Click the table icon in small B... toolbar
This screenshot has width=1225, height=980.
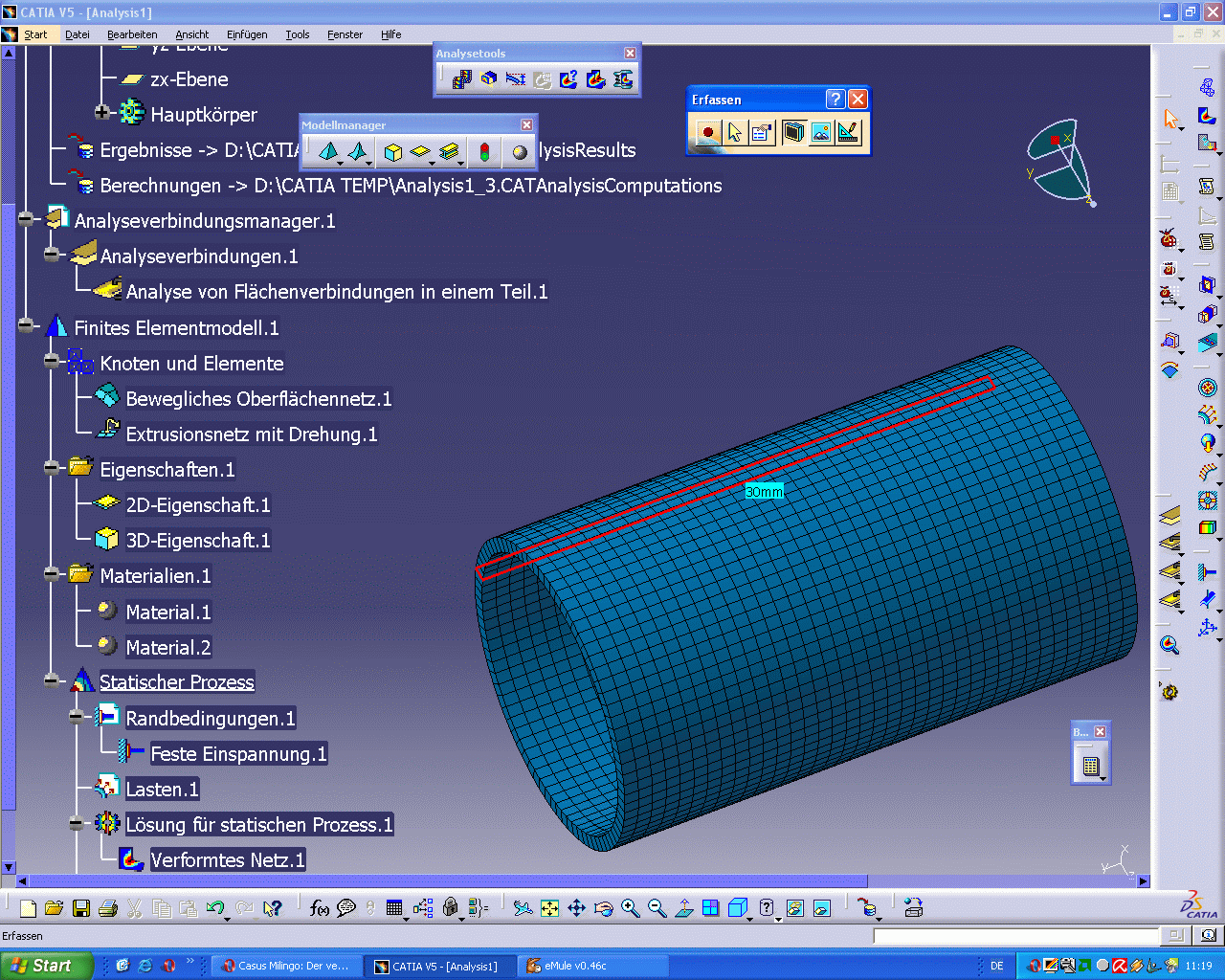coord(1090,766)
